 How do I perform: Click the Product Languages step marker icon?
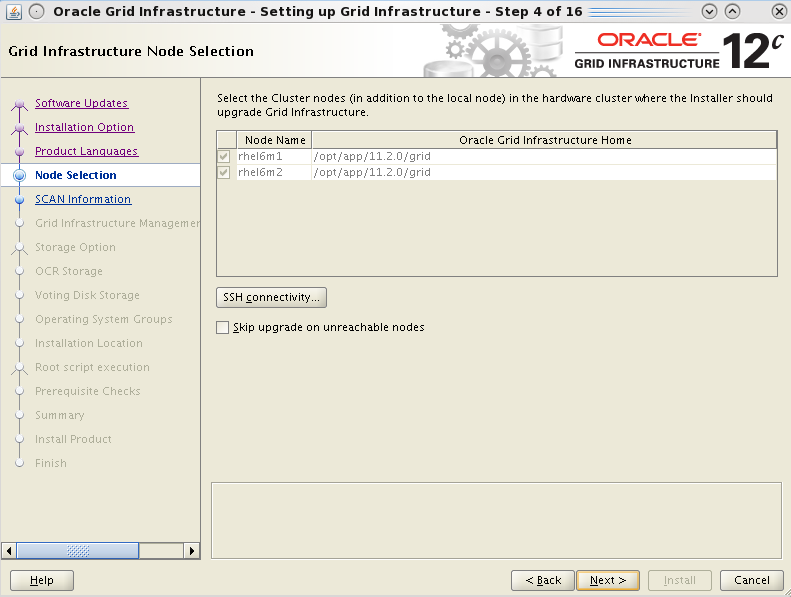19,152
